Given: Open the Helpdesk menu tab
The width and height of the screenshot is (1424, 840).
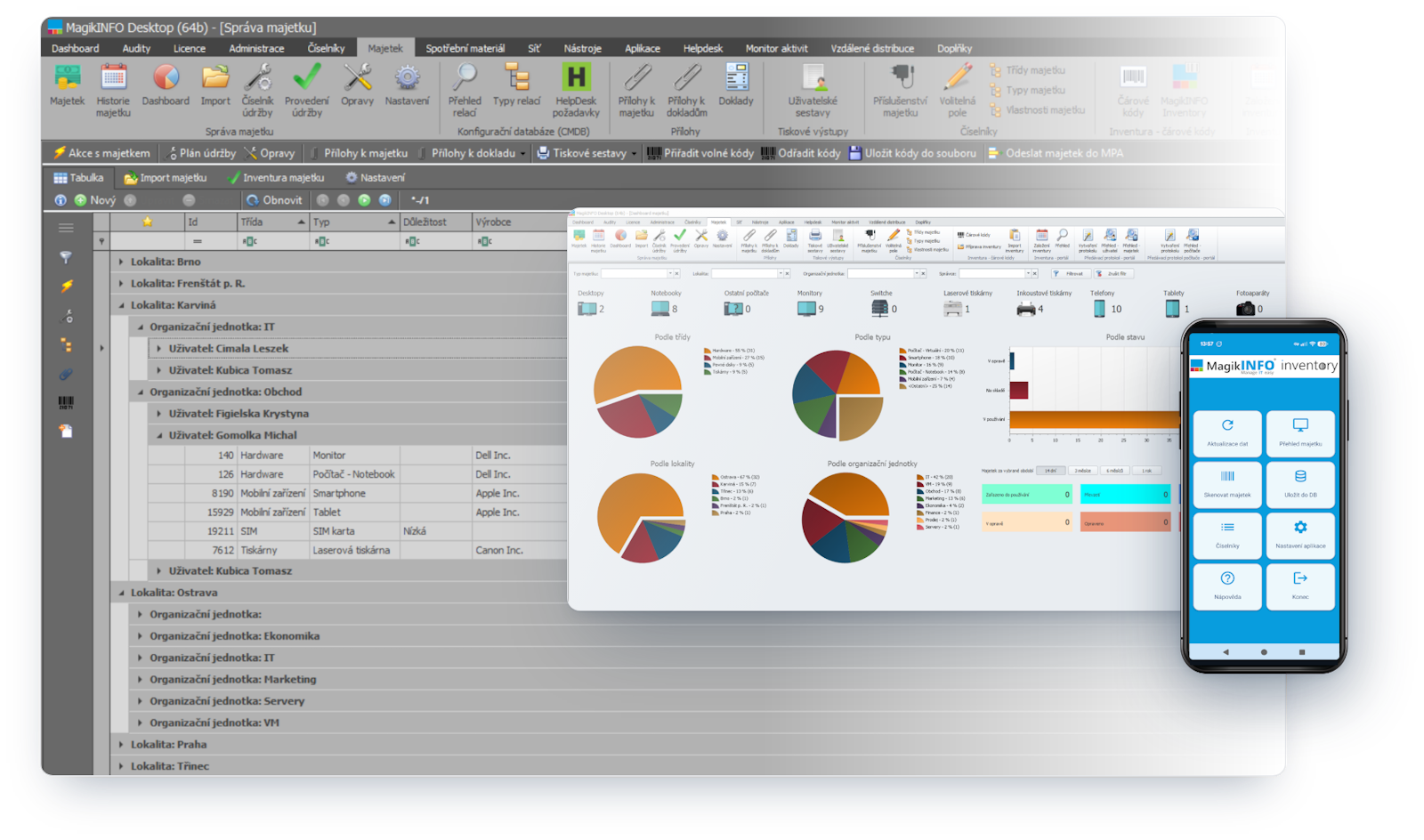Looking at the screenshot, I should [x=703, y=48].
